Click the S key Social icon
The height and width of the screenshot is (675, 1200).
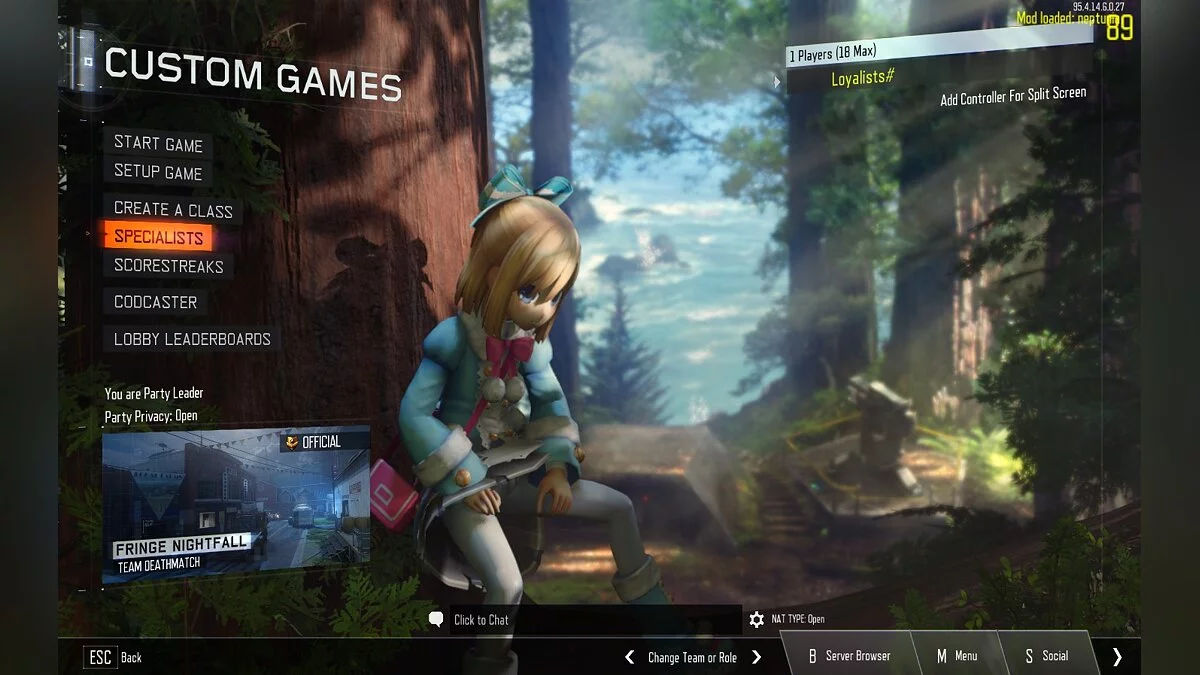[1029, 656]
